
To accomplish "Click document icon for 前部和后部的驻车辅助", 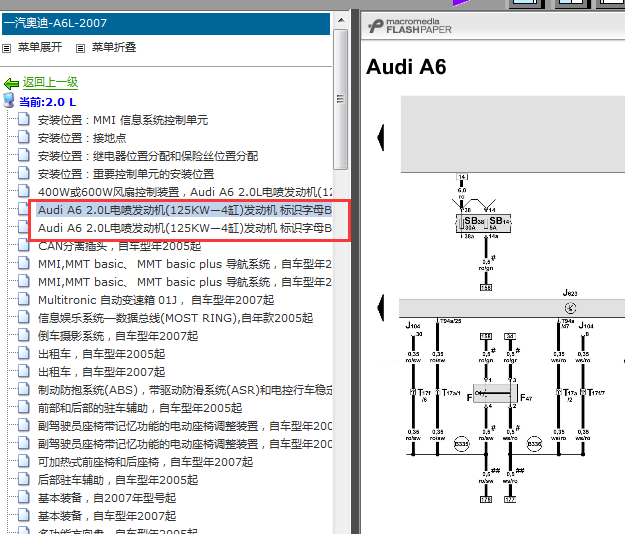I will (24, 407).
